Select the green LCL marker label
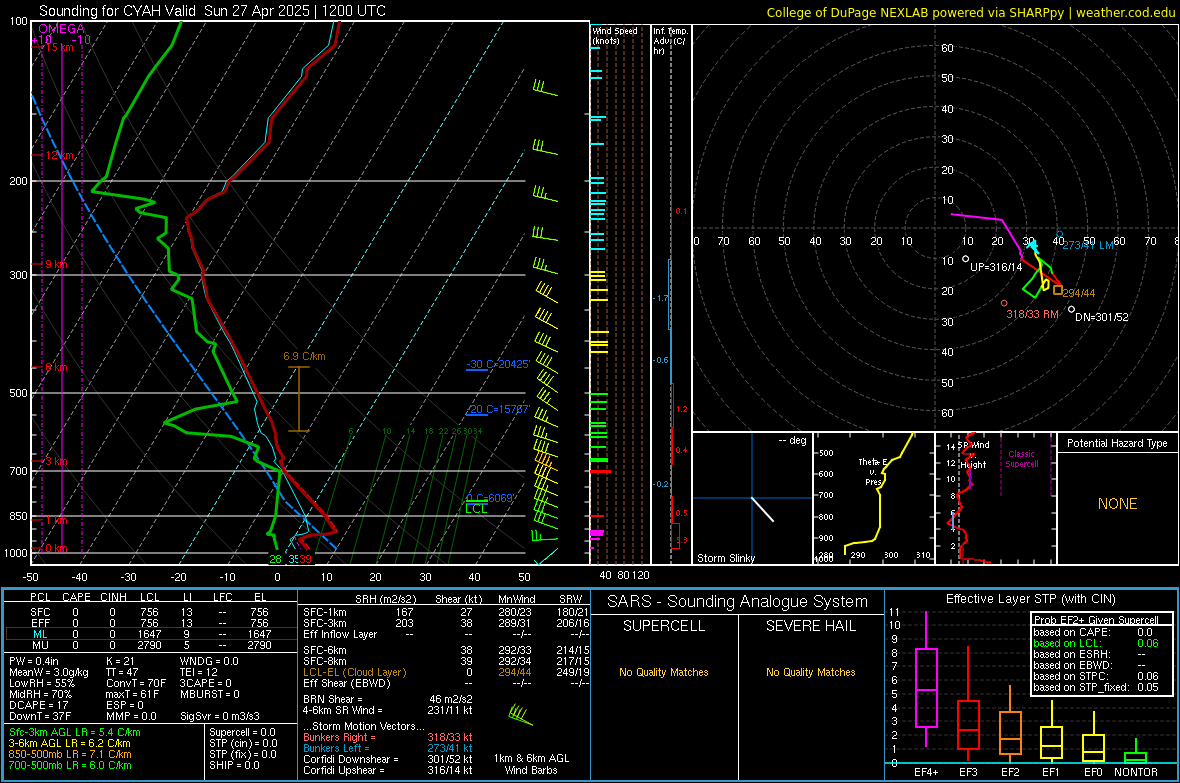Screen dimensions: 1180x783 (x=476, y=509)
